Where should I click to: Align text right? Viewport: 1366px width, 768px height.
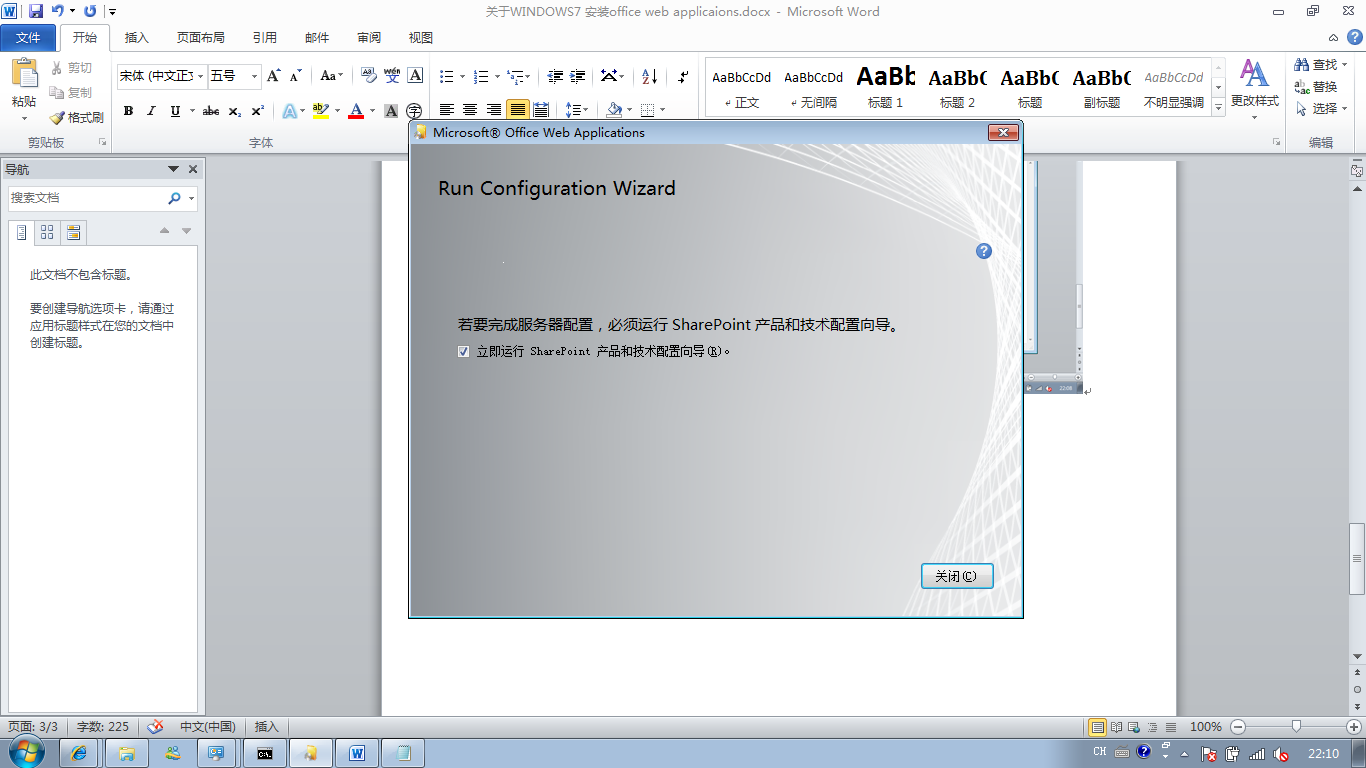[x=494, y=110]
